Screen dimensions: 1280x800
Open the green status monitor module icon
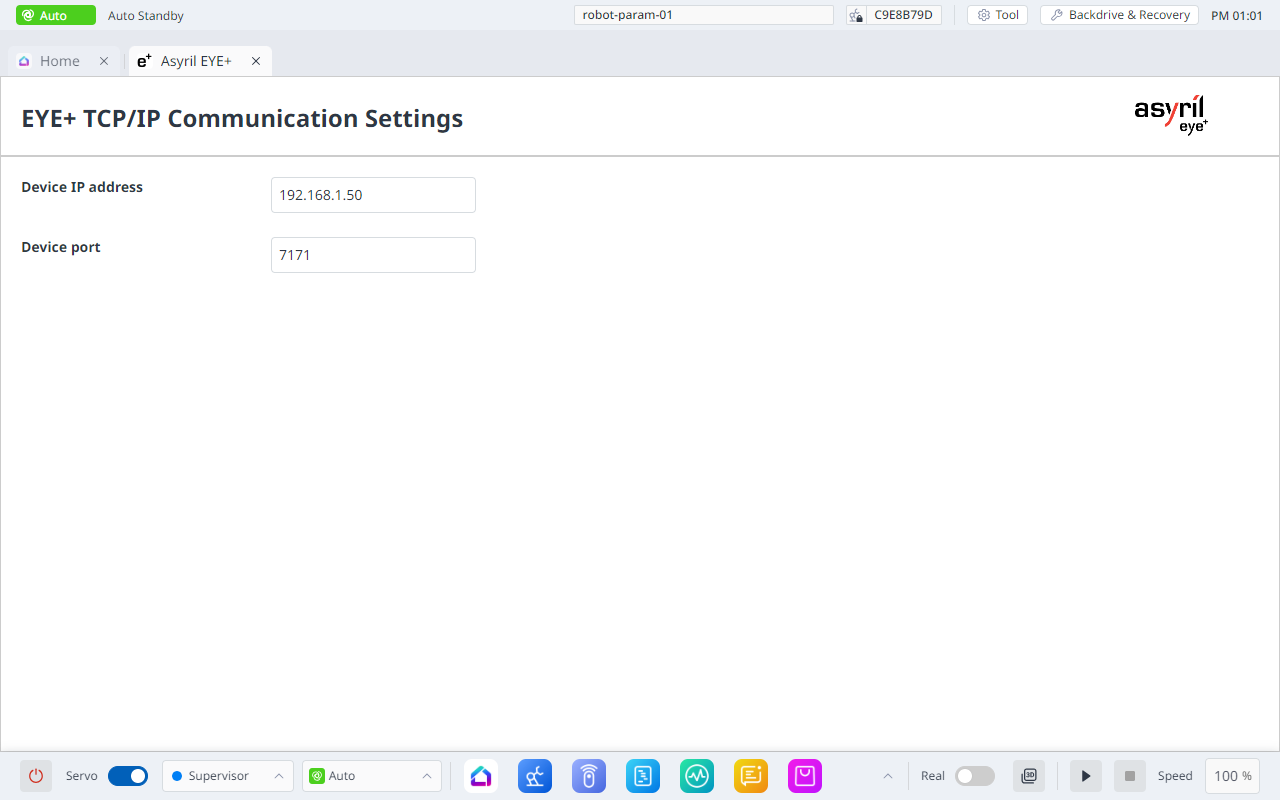(697, 776)
